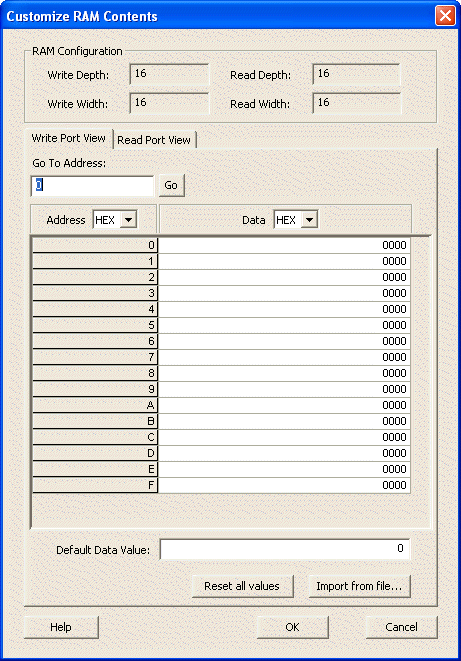Click Import from file... button

click(x=359, y=586)
